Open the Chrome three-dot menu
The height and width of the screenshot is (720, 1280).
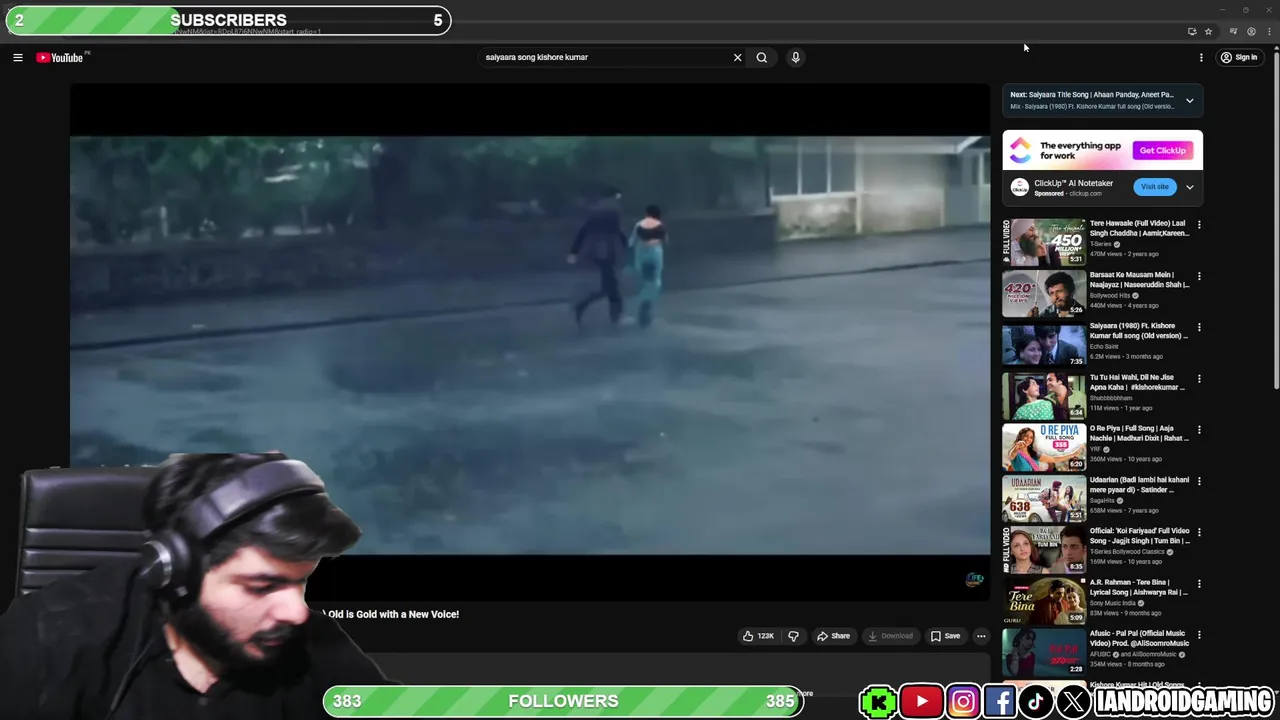pos(1270,32)
